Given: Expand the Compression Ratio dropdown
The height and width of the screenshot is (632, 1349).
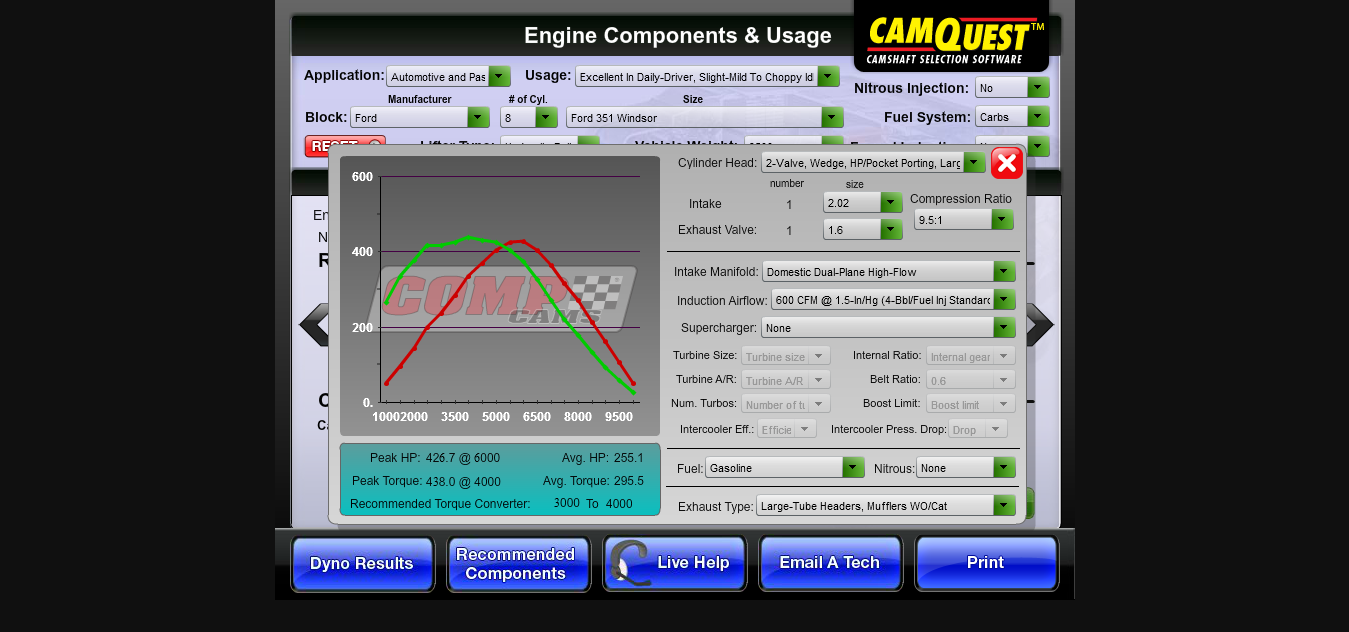Looking at the screenshot, I should pyautogui.click(x=964, y=220).
